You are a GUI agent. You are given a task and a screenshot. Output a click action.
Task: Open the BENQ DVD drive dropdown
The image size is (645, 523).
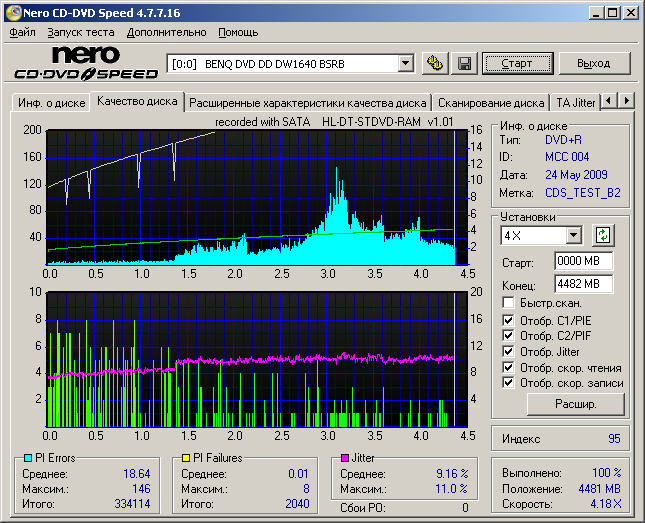405,64
